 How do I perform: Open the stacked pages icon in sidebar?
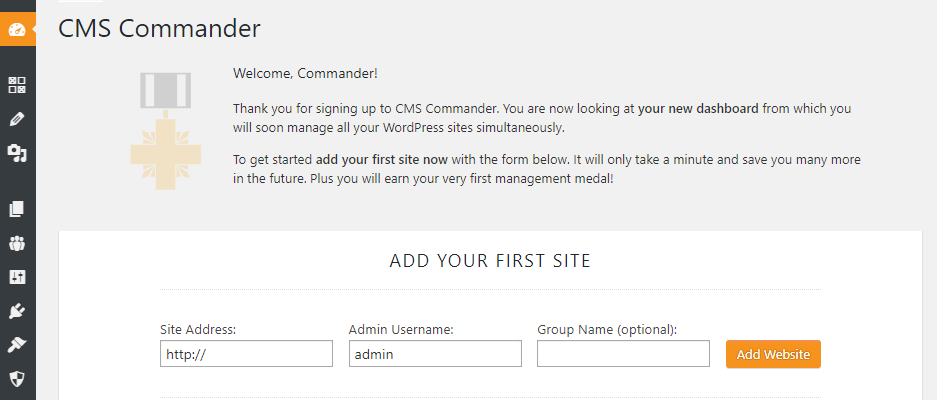tap(17, 209)
